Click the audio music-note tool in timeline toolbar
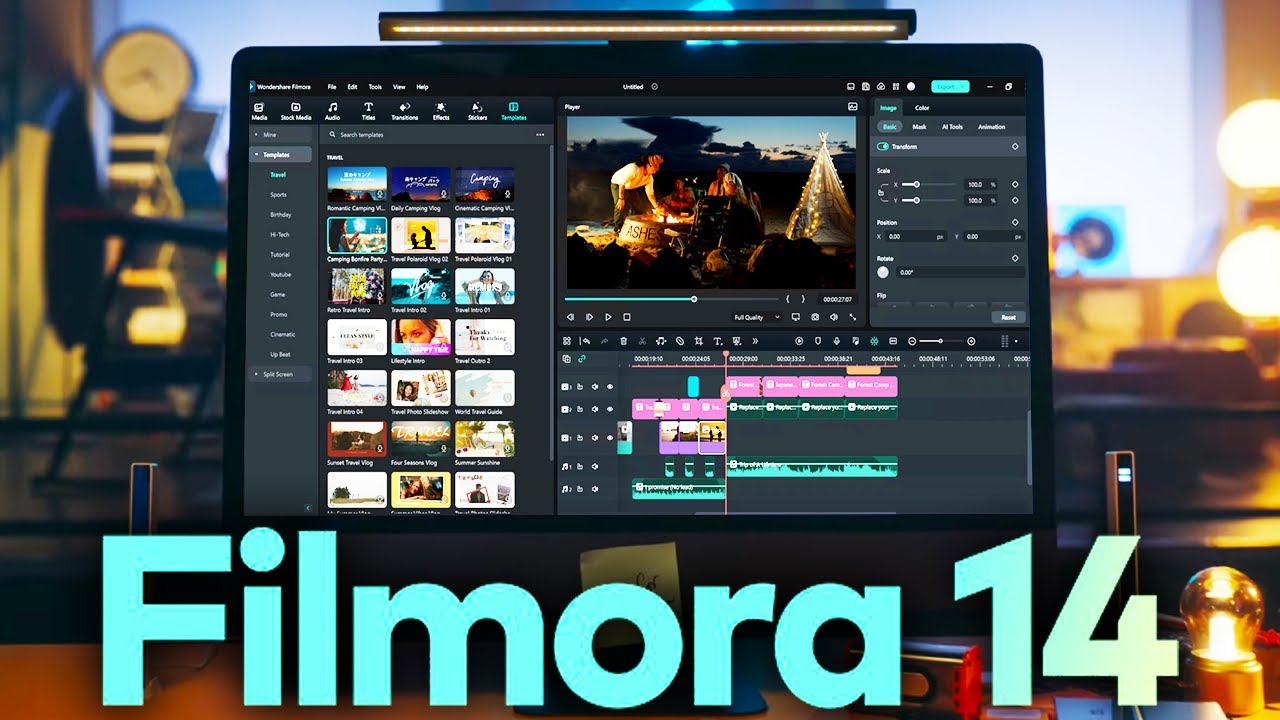This screenshot has height=720, width=1280. tap(661, 341)
